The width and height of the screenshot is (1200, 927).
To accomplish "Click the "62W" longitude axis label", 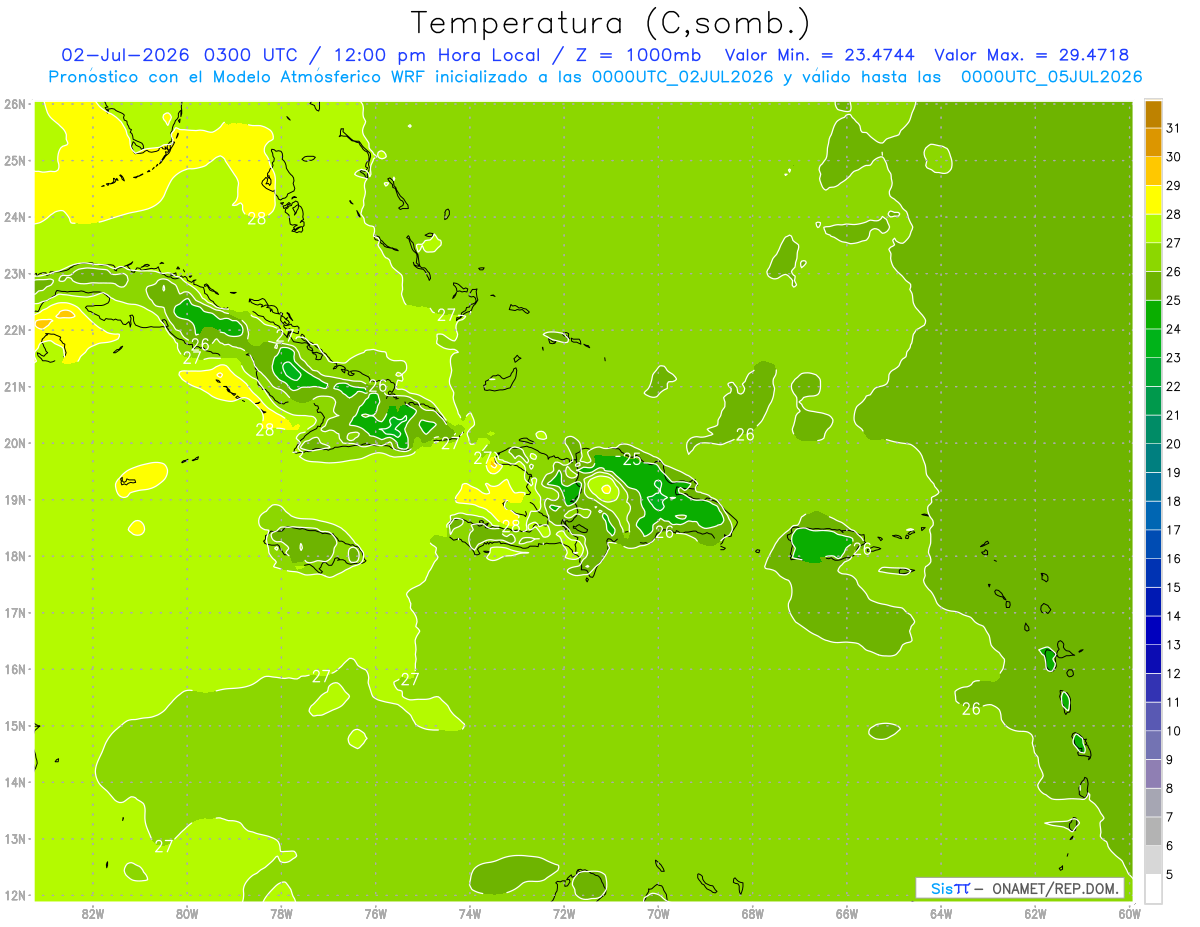I will (1036, 913).
